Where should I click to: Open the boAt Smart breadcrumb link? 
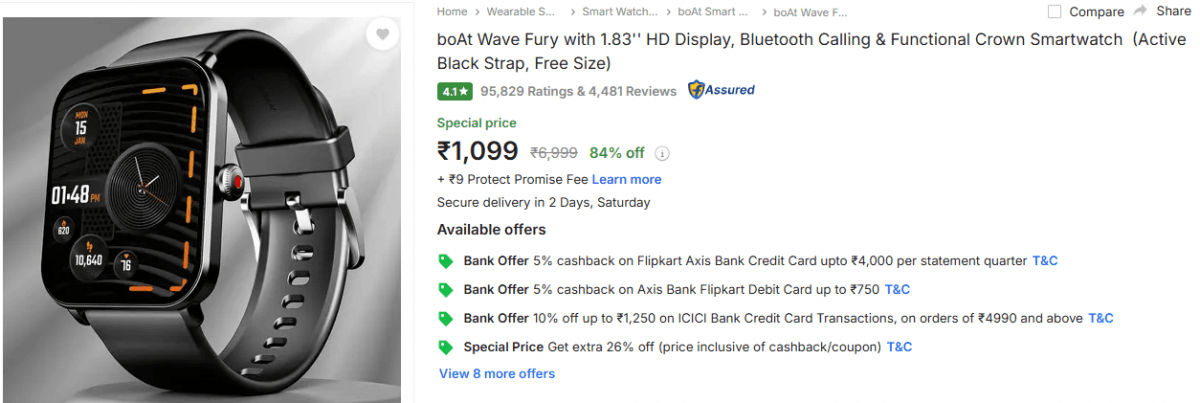coord(712,12)
